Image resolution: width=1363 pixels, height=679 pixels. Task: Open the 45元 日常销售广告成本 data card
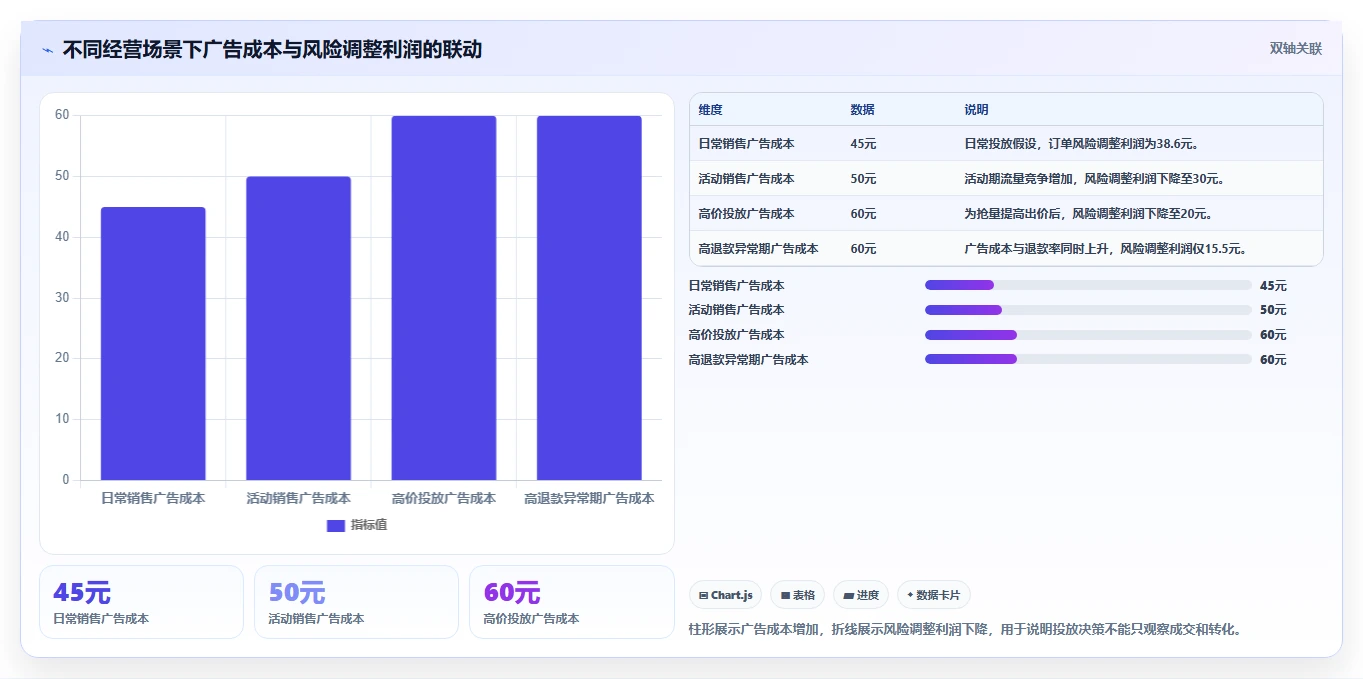(x=141, y=602)
